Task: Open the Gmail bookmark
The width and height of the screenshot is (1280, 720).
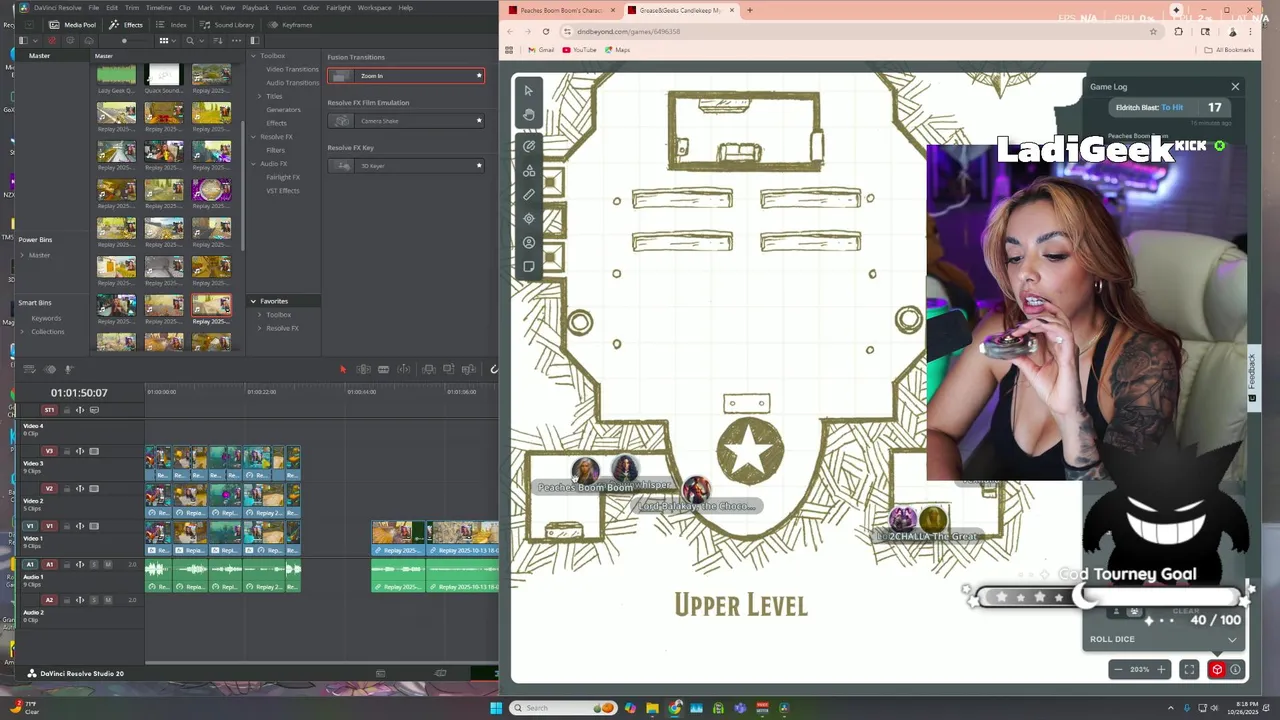Action: tap(540, 50)
